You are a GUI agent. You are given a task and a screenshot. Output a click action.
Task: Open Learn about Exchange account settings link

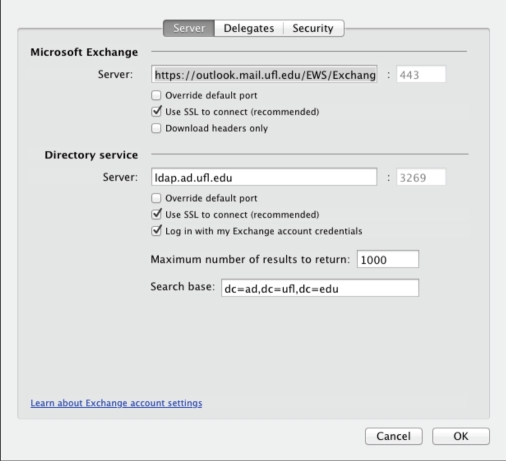coord(116,403)
